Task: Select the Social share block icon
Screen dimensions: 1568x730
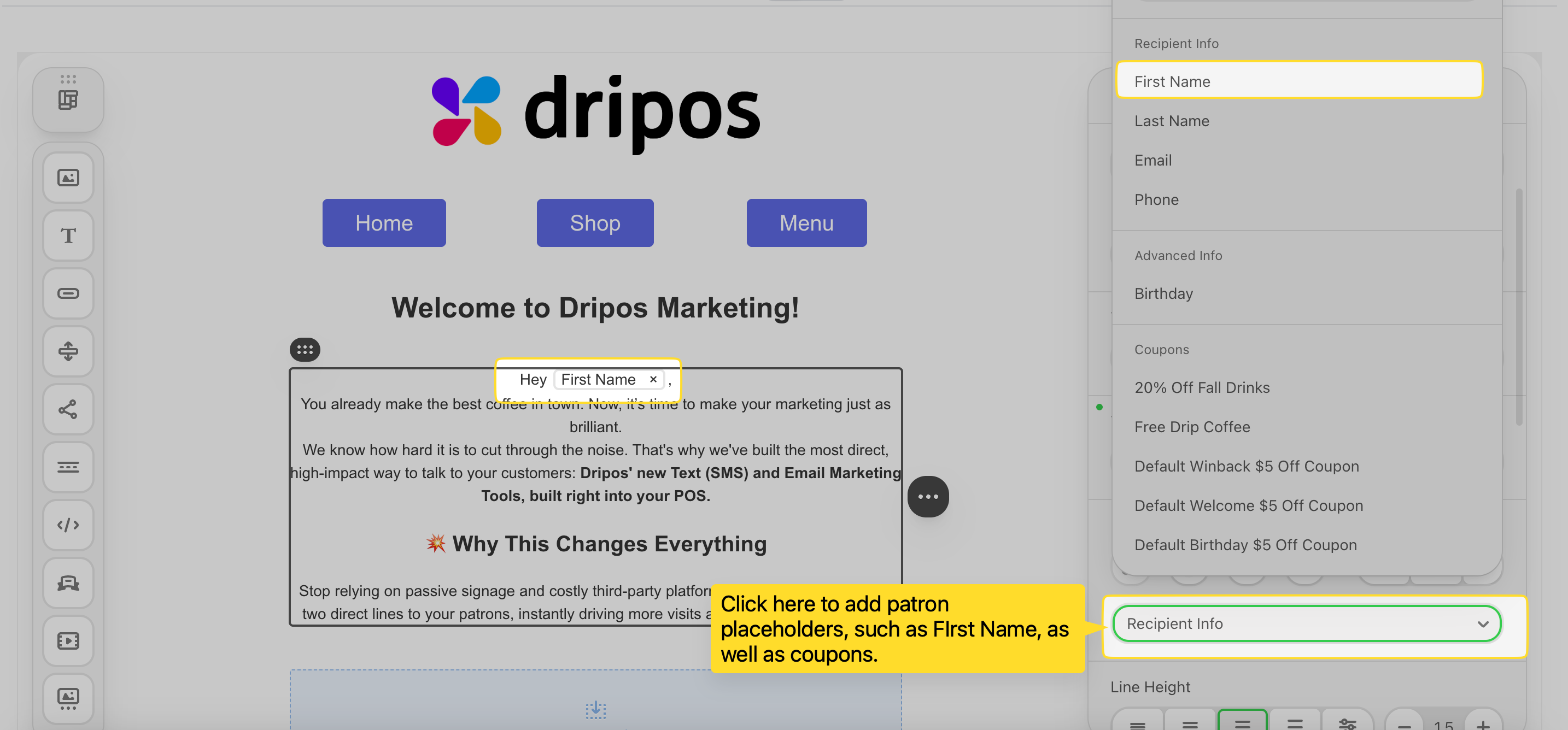Action: 68,409
